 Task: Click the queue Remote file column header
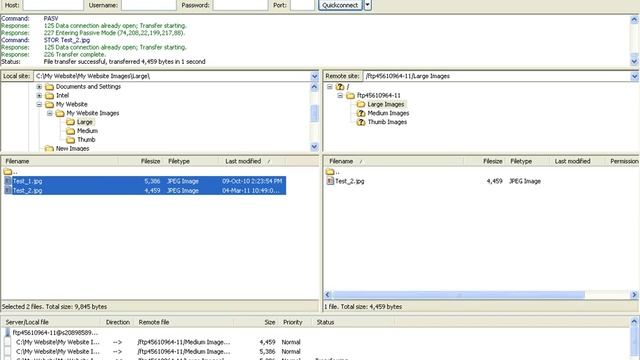(184, 322)
